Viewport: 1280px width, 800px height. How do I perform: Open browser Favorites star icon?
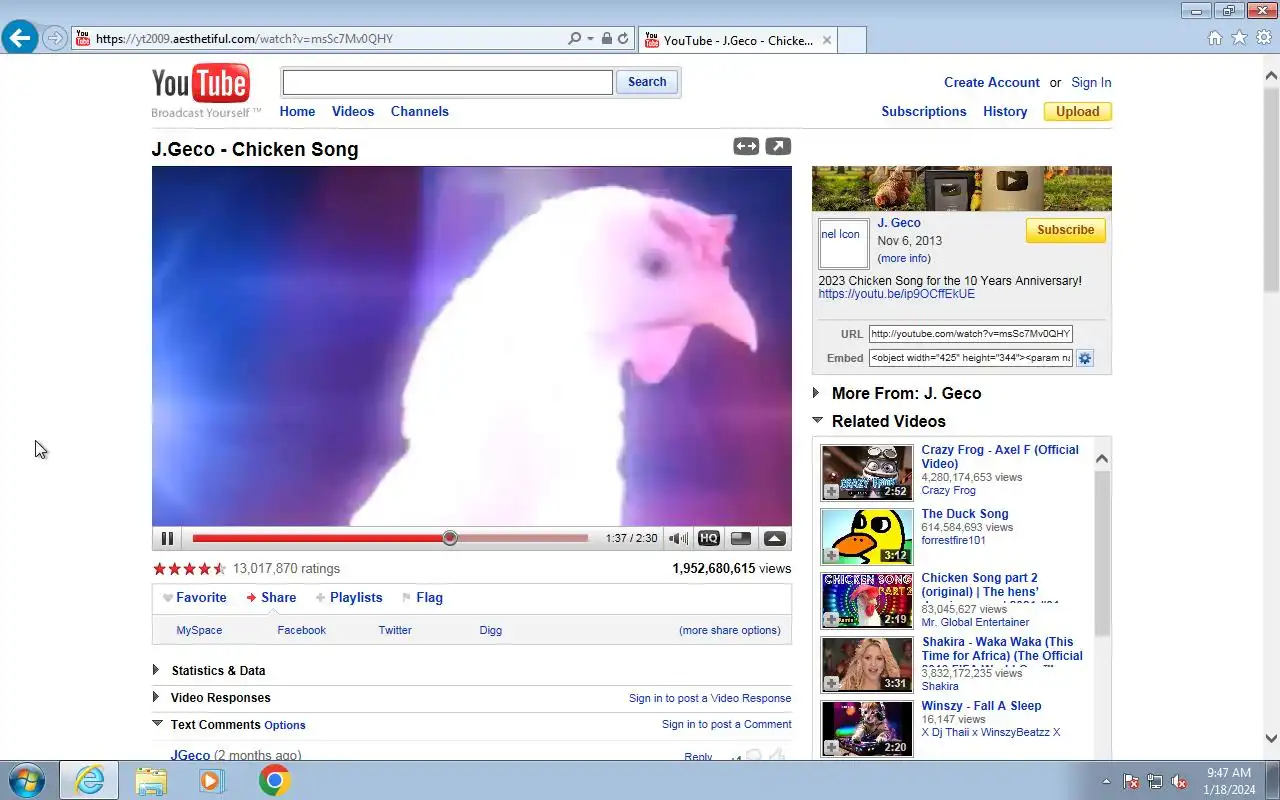tap(1239, 38)
